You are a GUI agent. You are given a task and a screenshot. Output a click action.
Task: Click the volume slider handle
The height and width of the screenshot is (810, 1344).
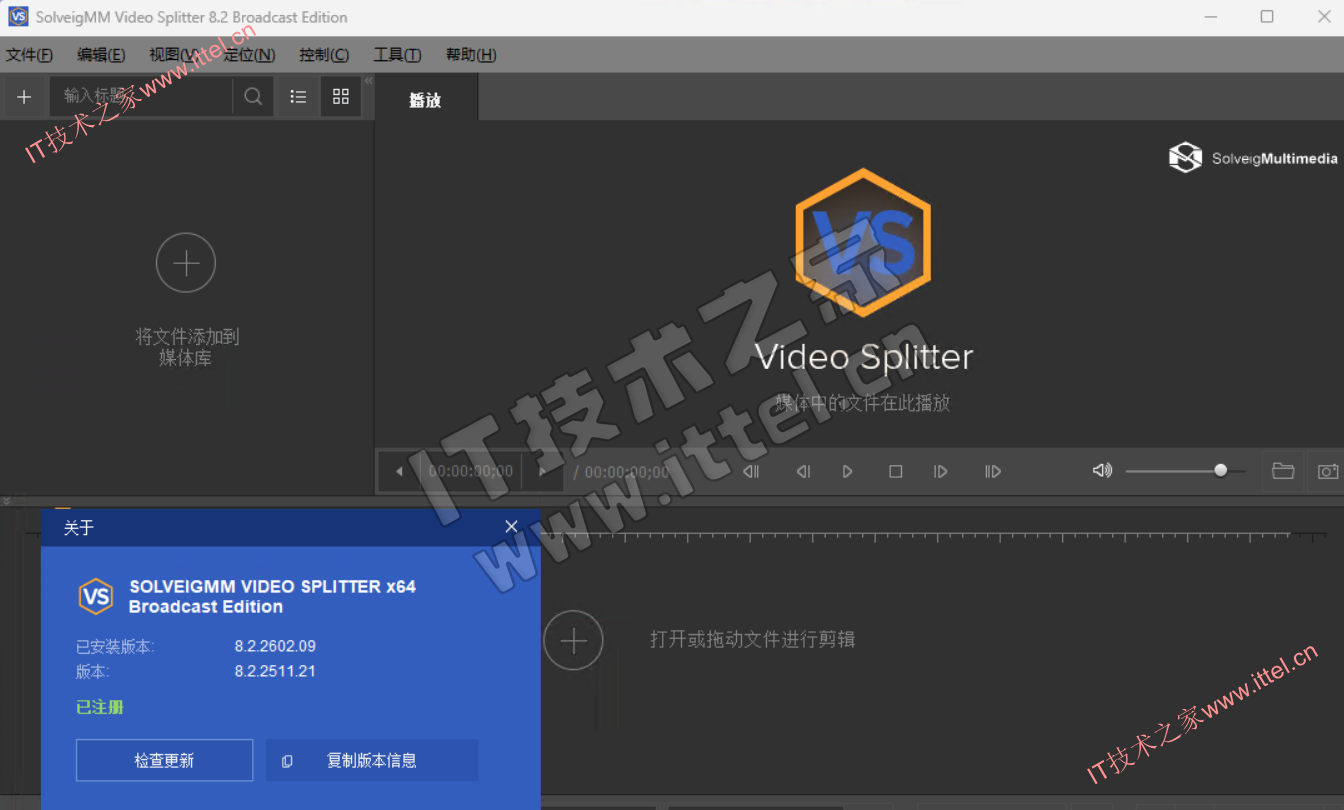(x=1220, y=471)
